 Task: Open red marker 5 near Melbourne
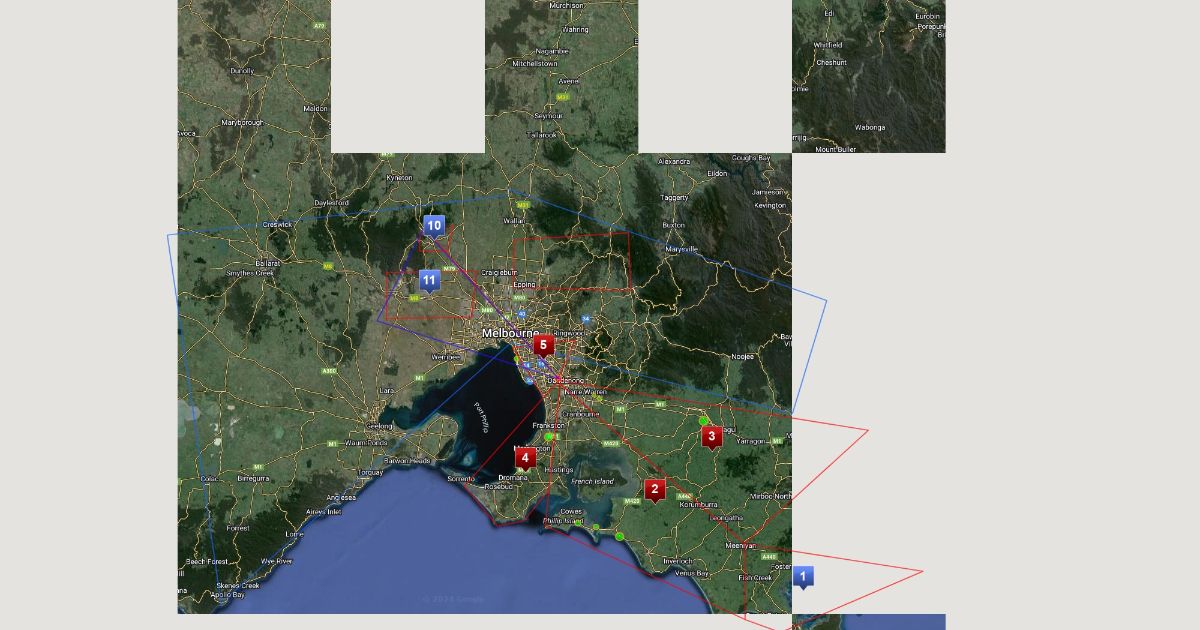(543, 345)
